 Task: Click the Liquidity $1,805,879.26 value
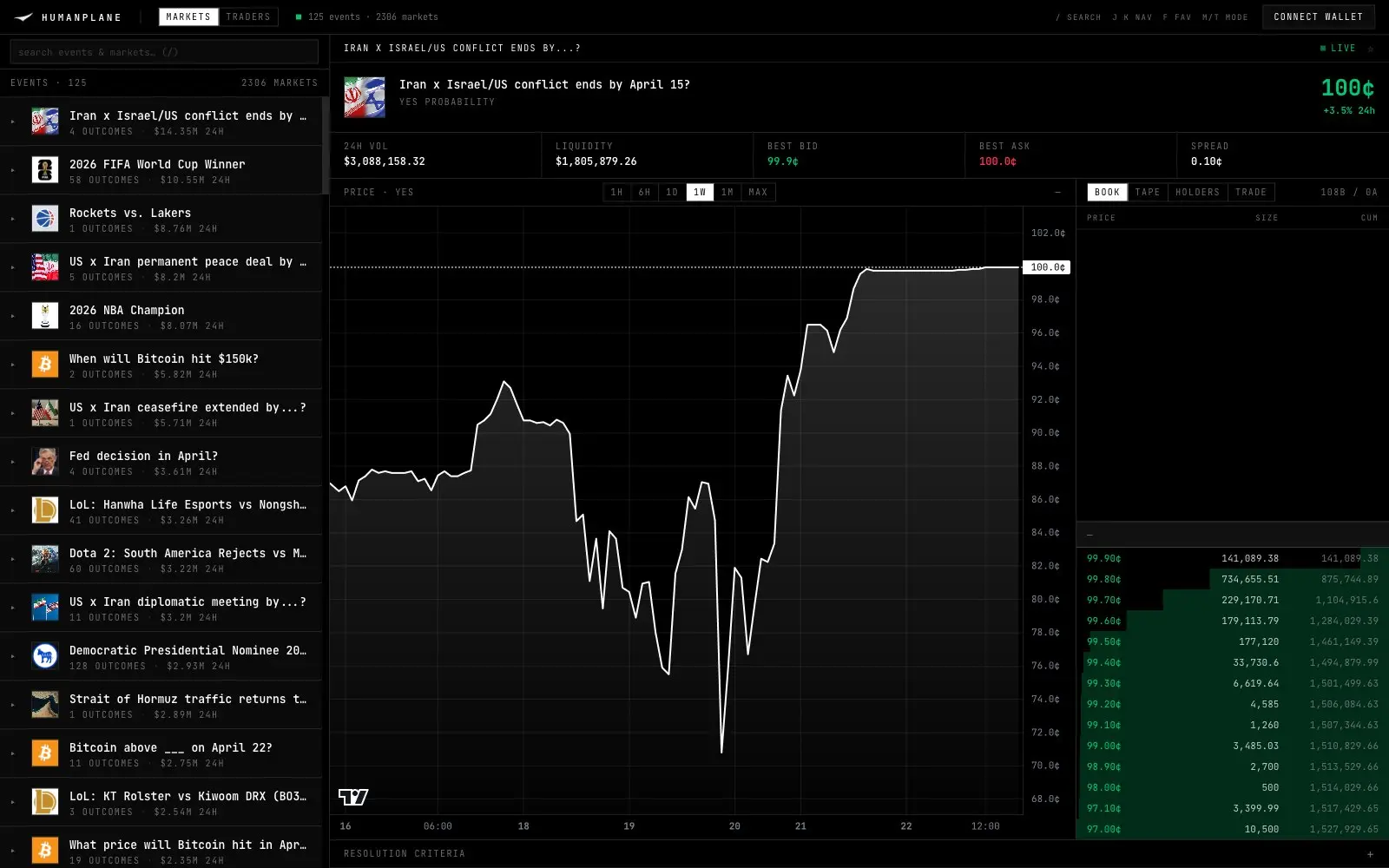[x=596, y=161]
